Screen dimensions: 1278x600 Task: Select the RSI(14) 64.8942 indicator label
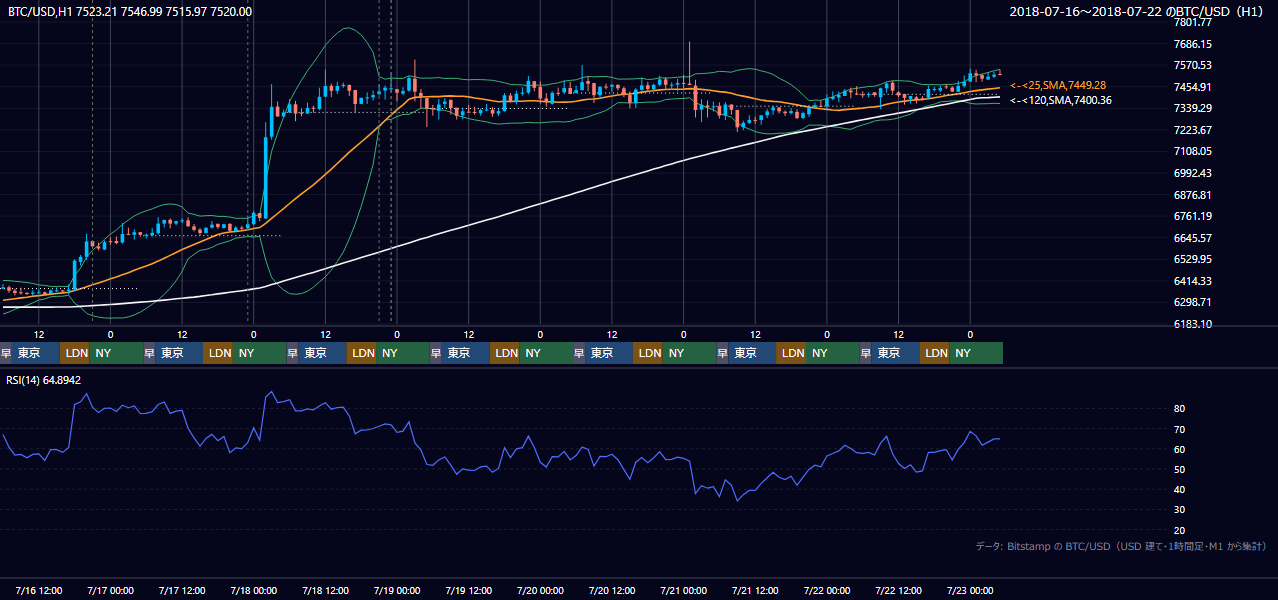coord(44,380)
